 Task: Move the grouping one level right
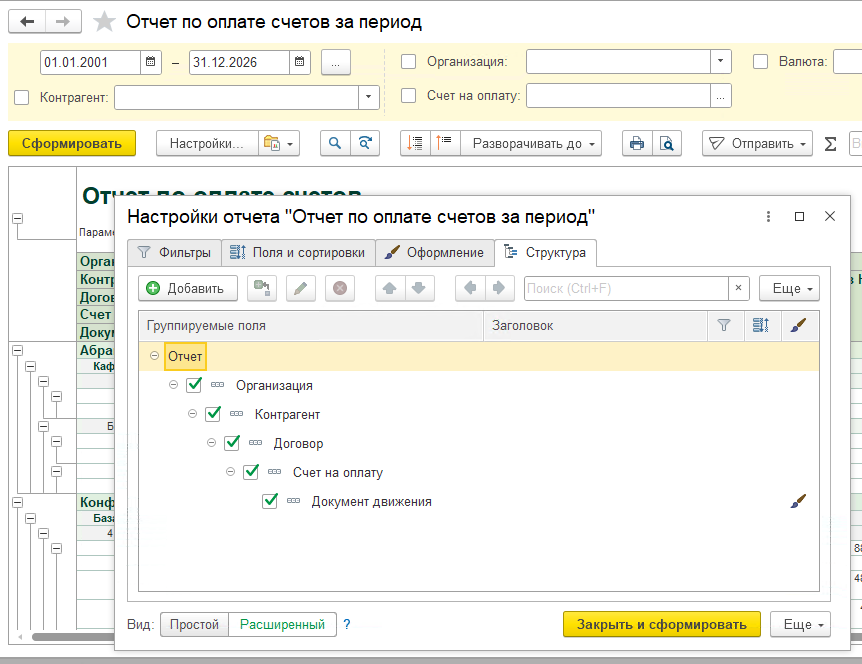pyautogui.click(x=500, y=289)
